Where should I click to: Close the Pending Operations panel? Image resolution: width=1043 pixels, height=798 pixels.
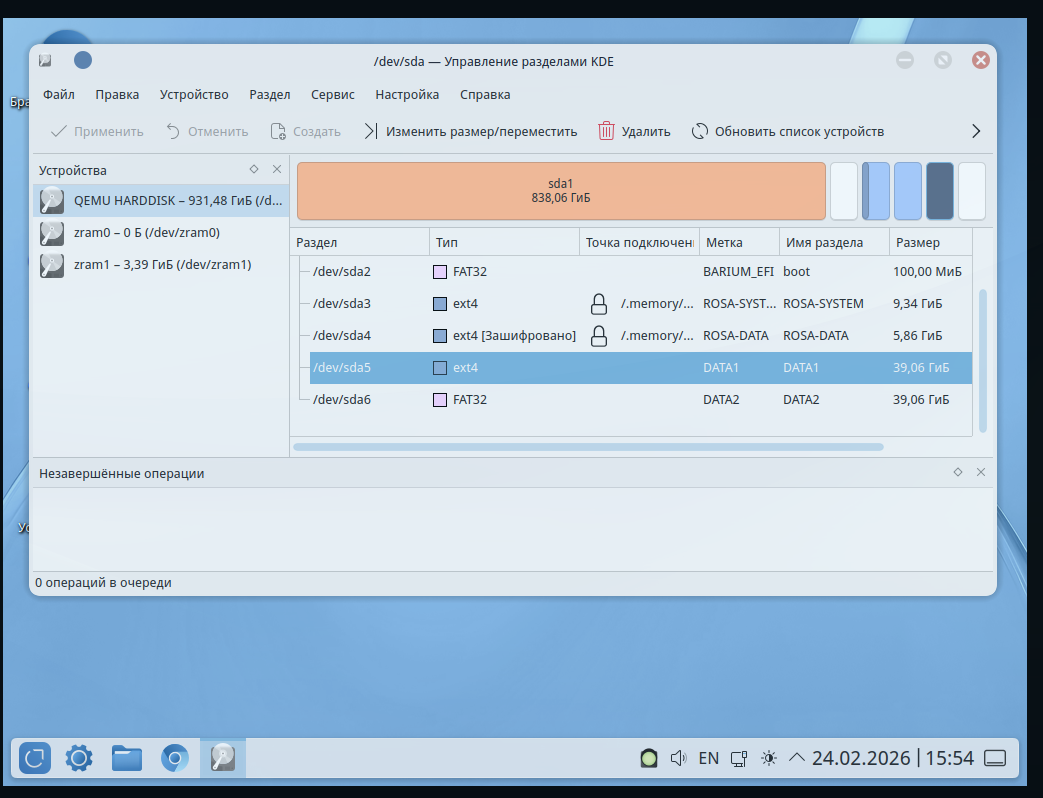point(980,472)
